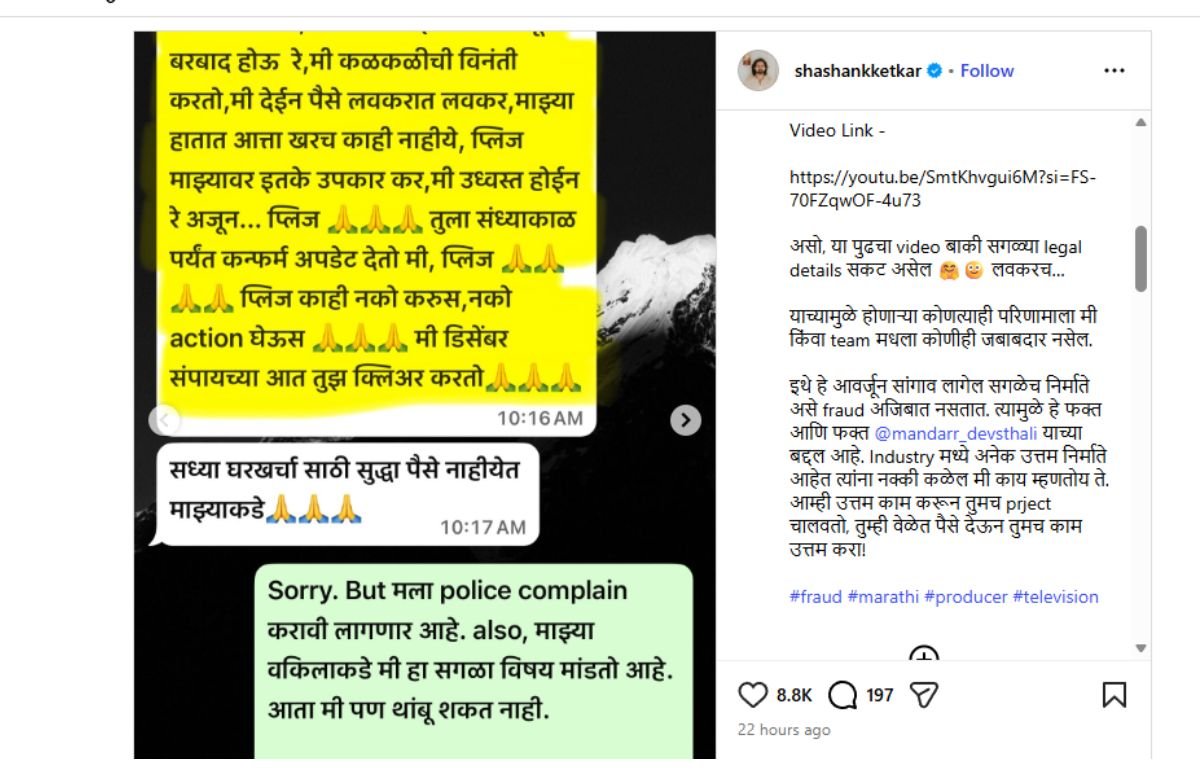Screen dimensions: 1200x780
Task: Open the #television hashtag
Action: [1055, 597]
